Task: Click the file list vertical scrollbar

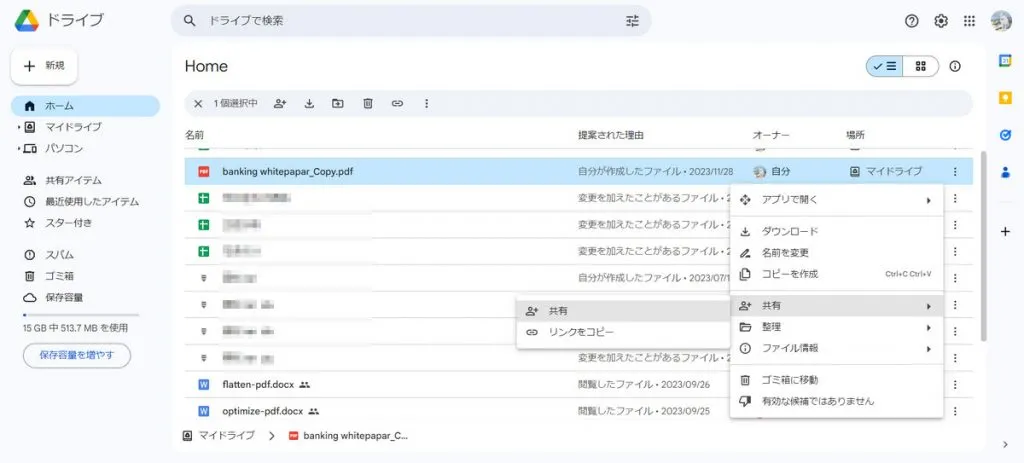Action: (x=984, y=246)
